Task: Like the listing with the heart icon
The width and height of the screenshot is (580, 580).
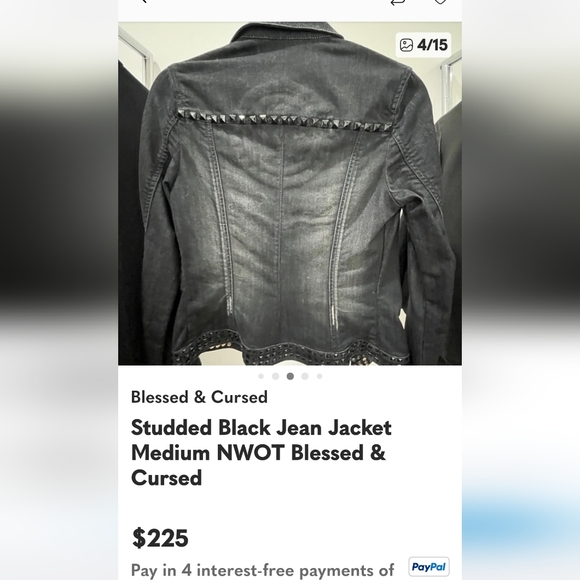Action: tap(440, 2)
